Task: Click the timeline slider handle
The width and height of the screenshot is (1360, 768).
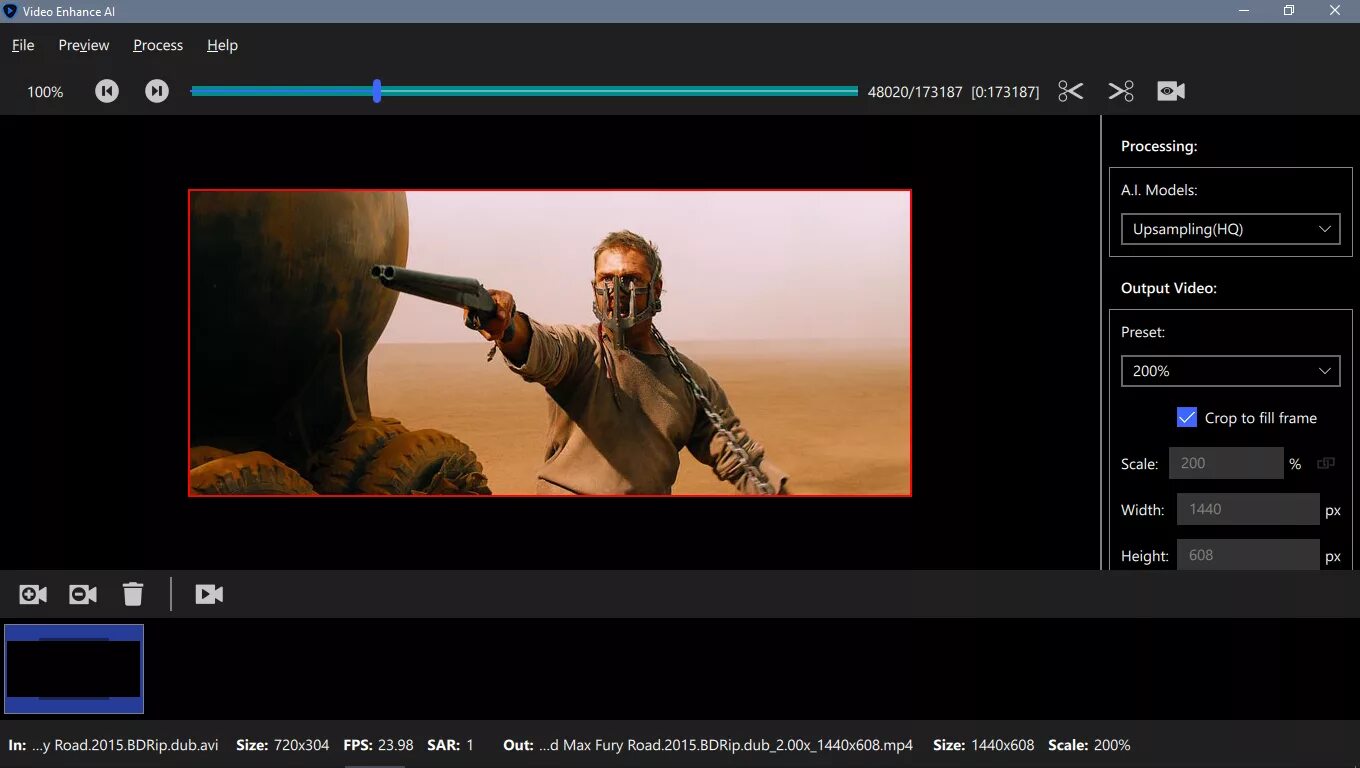Action: (x=377, y=91)
